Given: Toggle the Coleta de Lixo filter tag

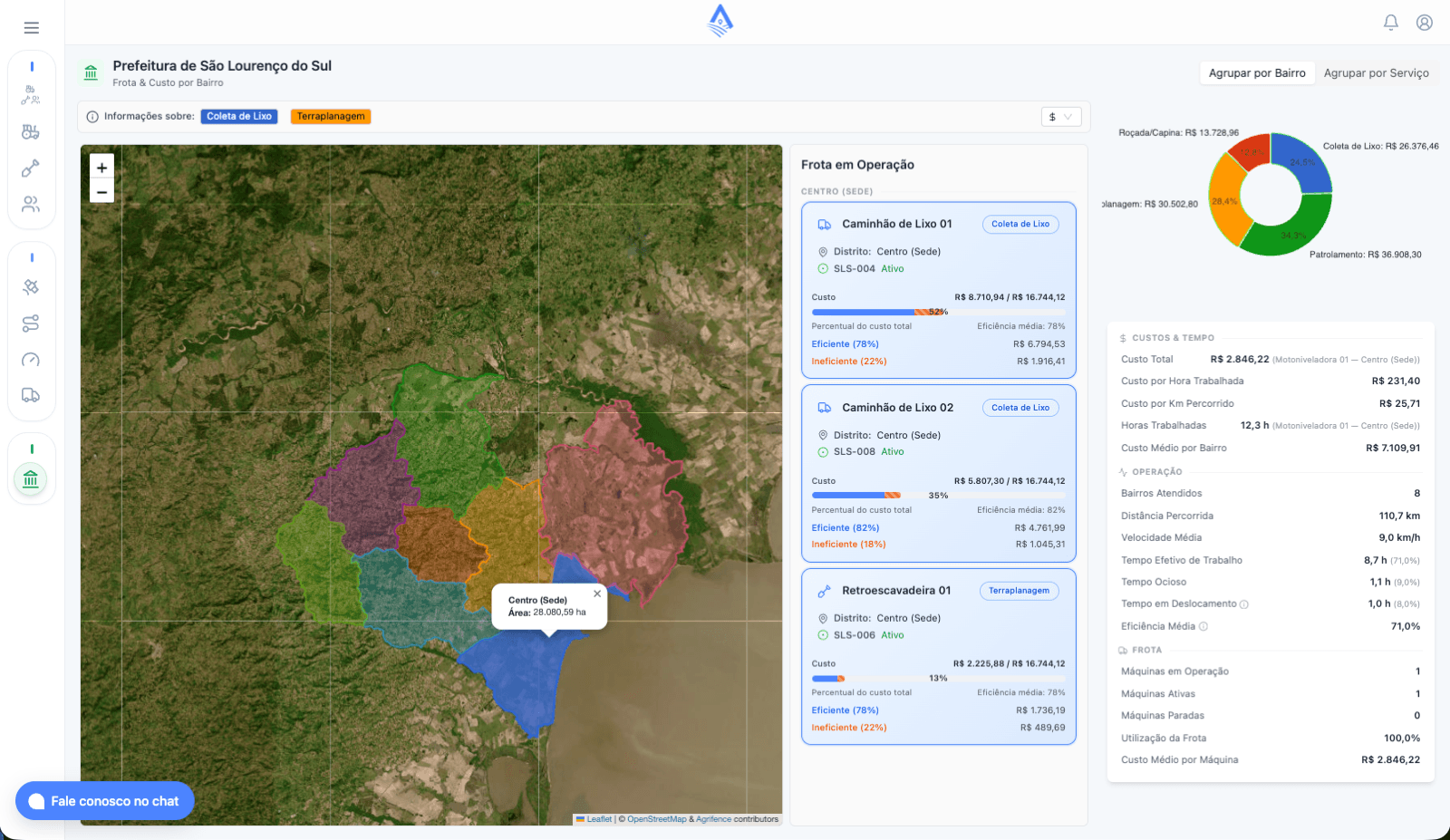Looking at the screenshot, I should [239, 117].
